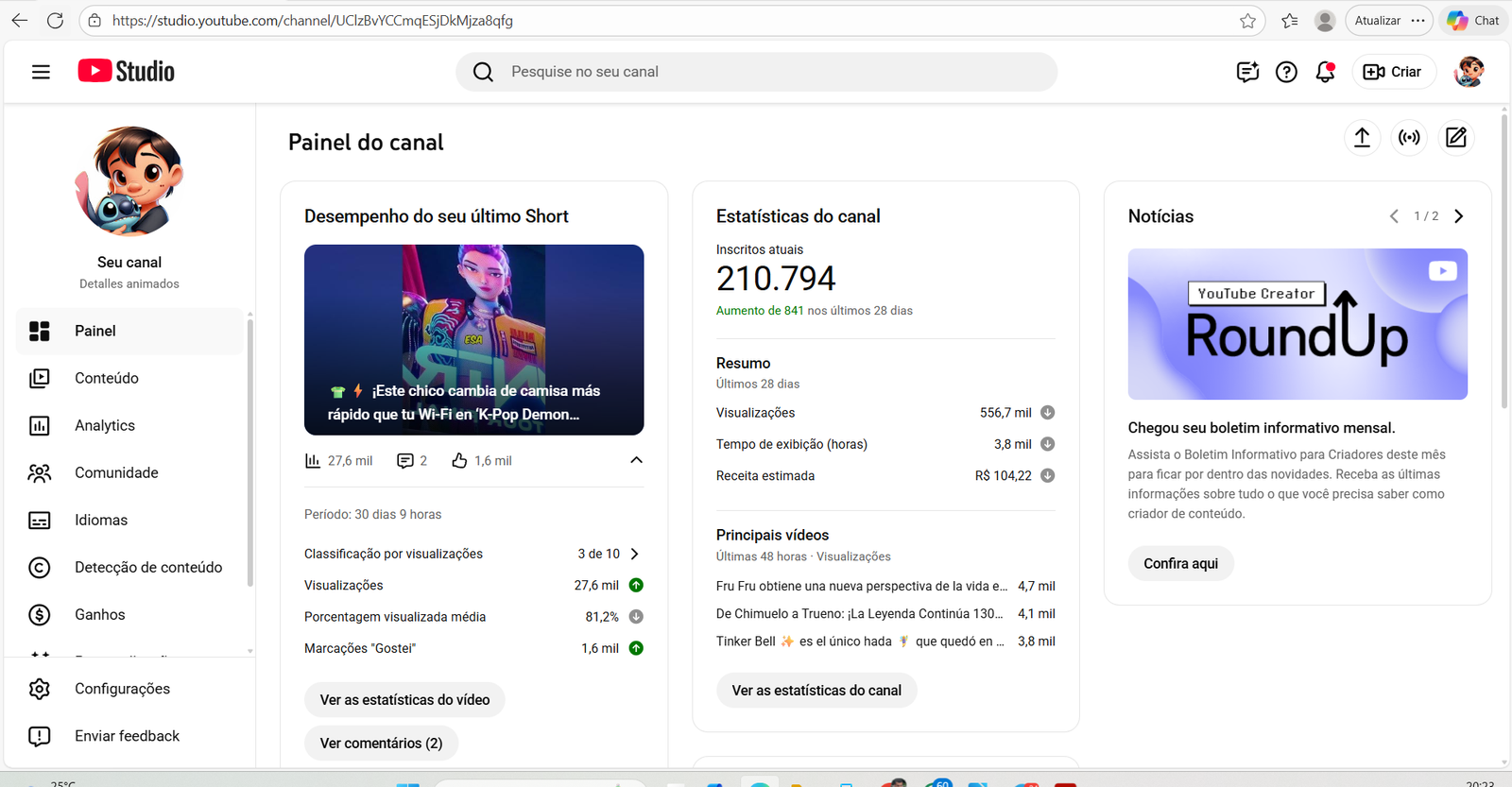
Task: Click the YouTube Studio logo
Action: click(x=127, y=72)
